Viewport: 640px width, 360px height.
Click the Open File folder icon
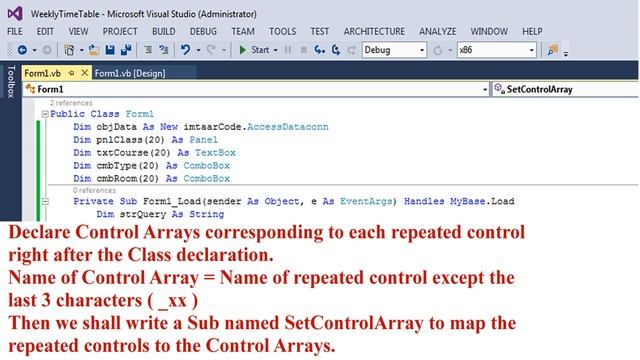[x=94, y=50]
